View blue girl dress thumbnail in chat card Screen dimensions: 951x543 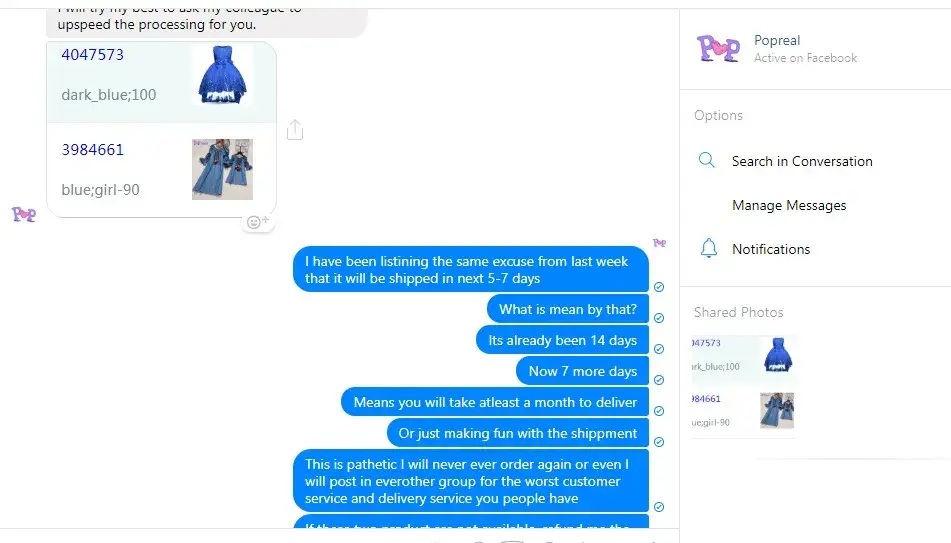(x=222, y=169)
